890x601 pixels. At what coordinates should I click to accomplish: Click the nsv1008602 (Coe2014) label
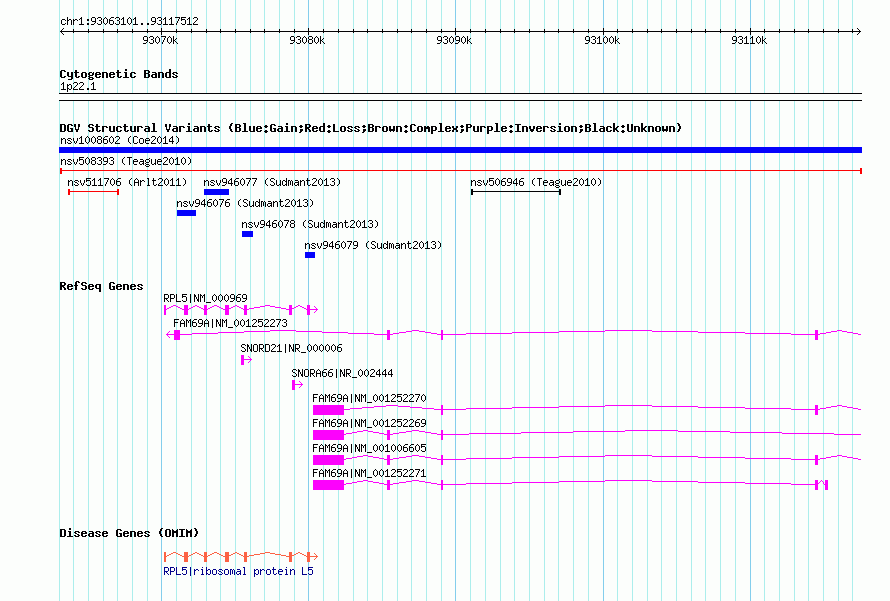click(120, 140)
